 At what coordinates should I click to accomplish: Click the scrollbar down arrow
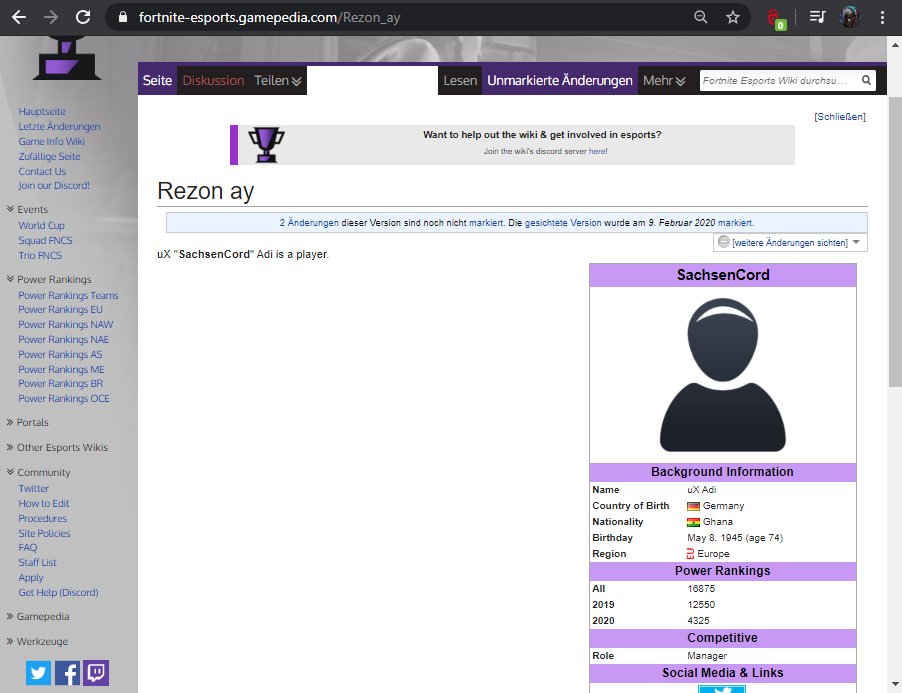895,684
